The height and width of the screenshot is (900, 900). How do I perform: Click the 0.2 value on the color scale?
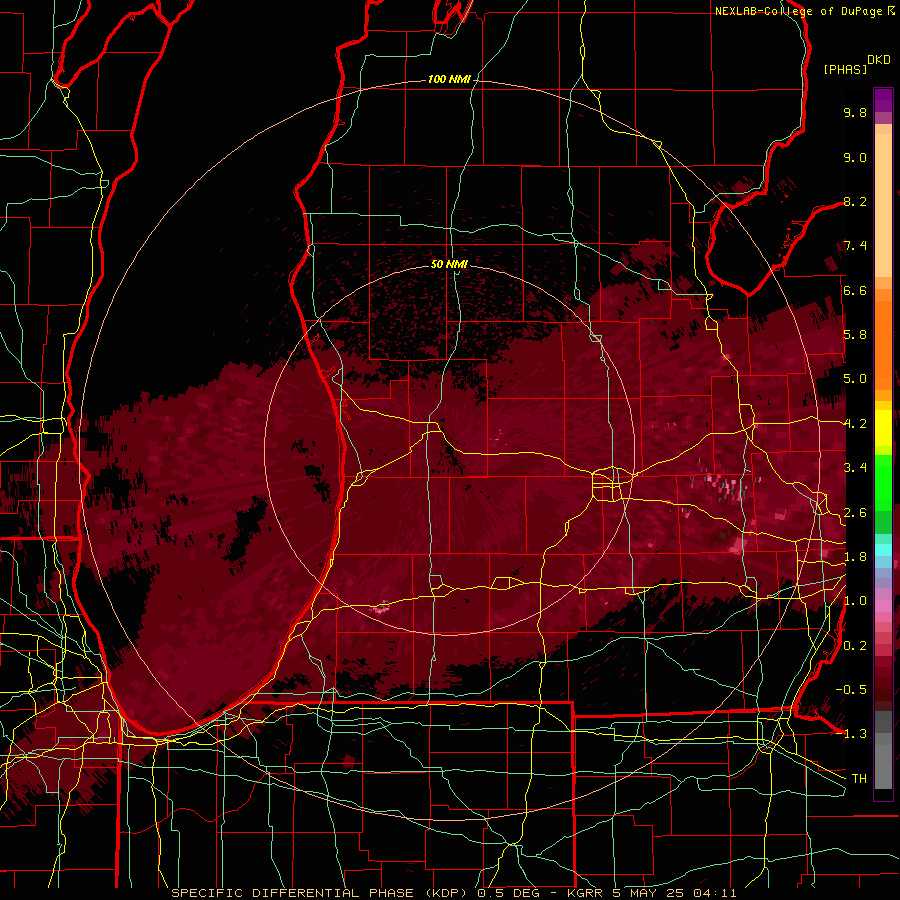coord(855,646)
